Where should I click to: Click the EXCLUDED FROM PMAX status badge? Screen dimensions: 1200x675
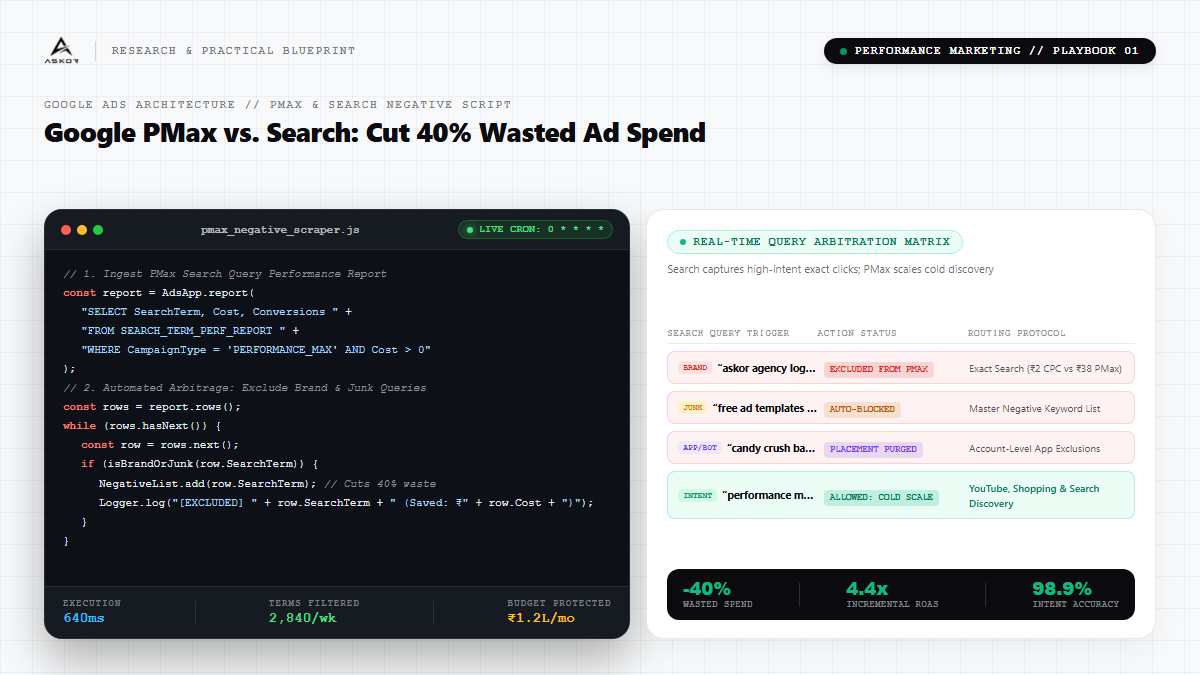tap(879, 369)
